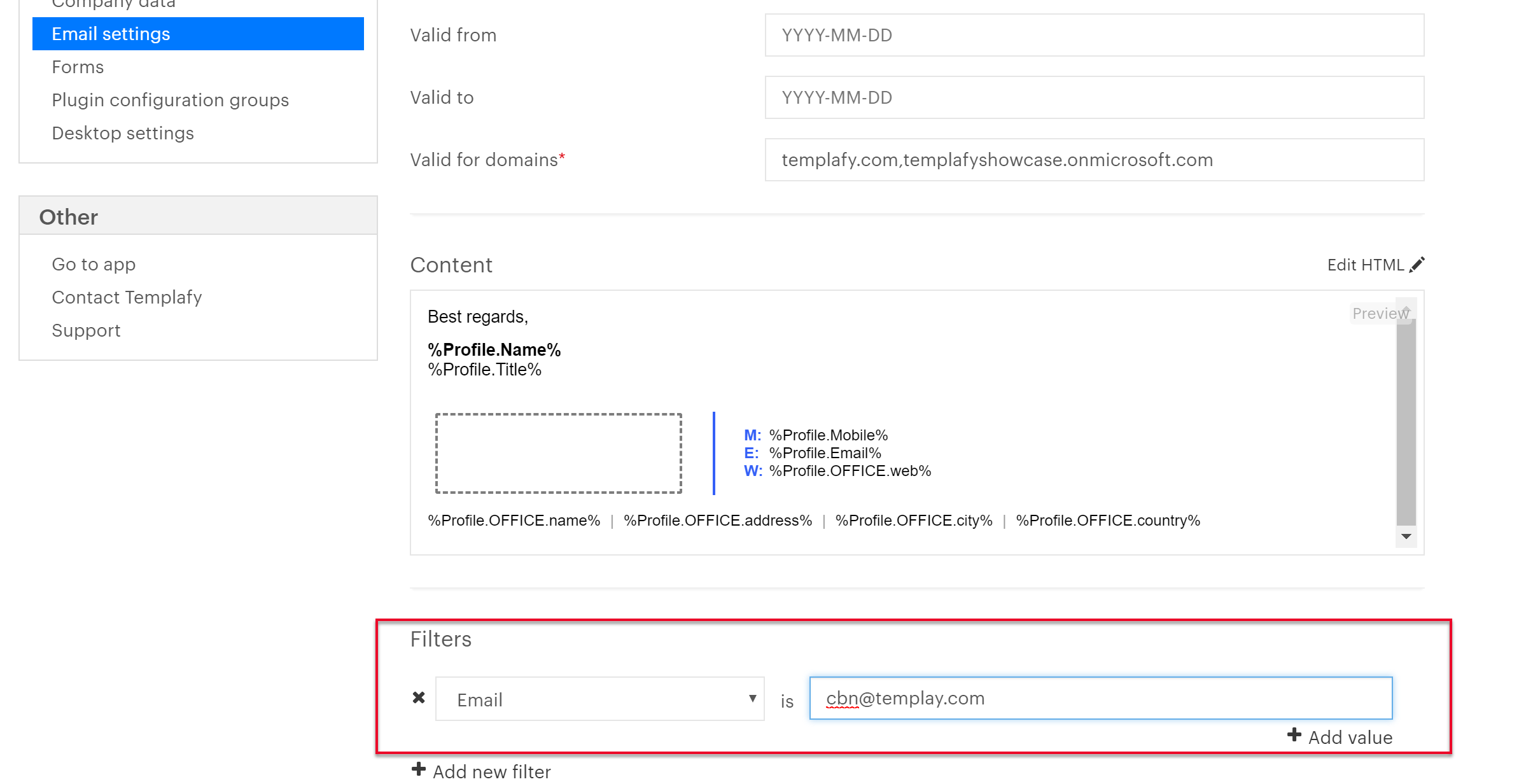Edit the Valid for domains field
This screenshot has height=784, width=1526.
tap(1093, 160)
